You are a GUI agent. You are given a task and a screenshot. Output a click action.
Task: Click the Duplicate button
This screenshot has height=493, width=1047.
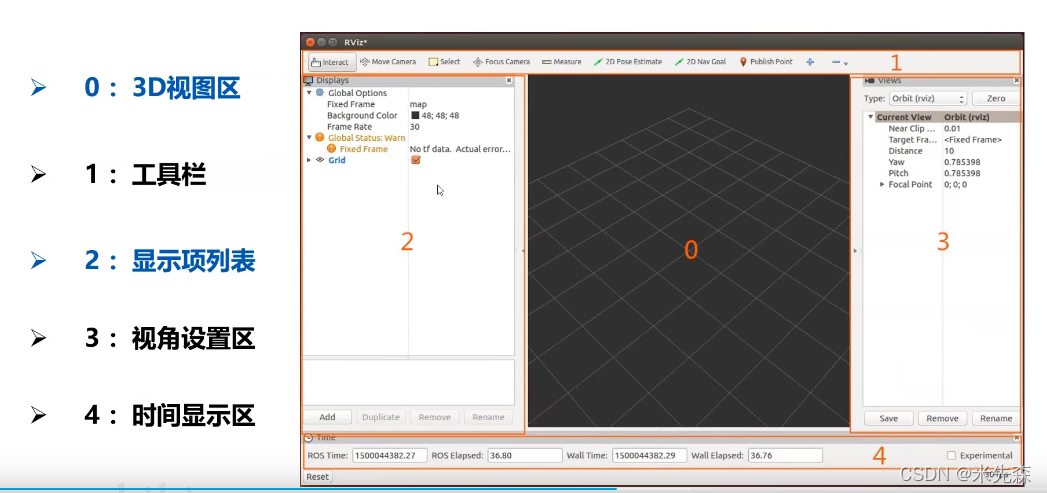pyautogui.click(x=381, y=417)
